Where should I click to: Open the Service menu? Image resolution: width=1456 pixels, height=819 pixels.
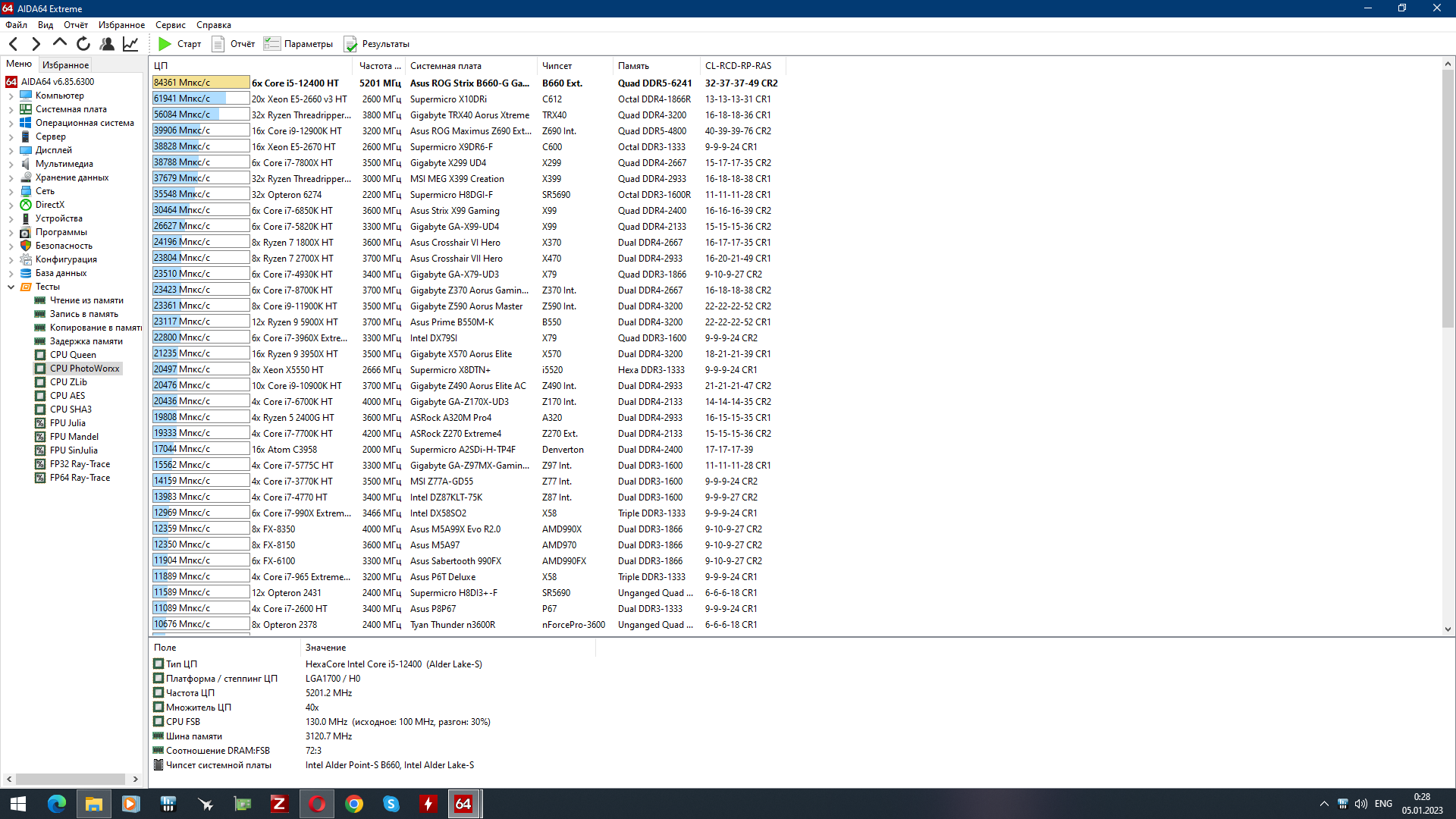(x=170, y=25)
